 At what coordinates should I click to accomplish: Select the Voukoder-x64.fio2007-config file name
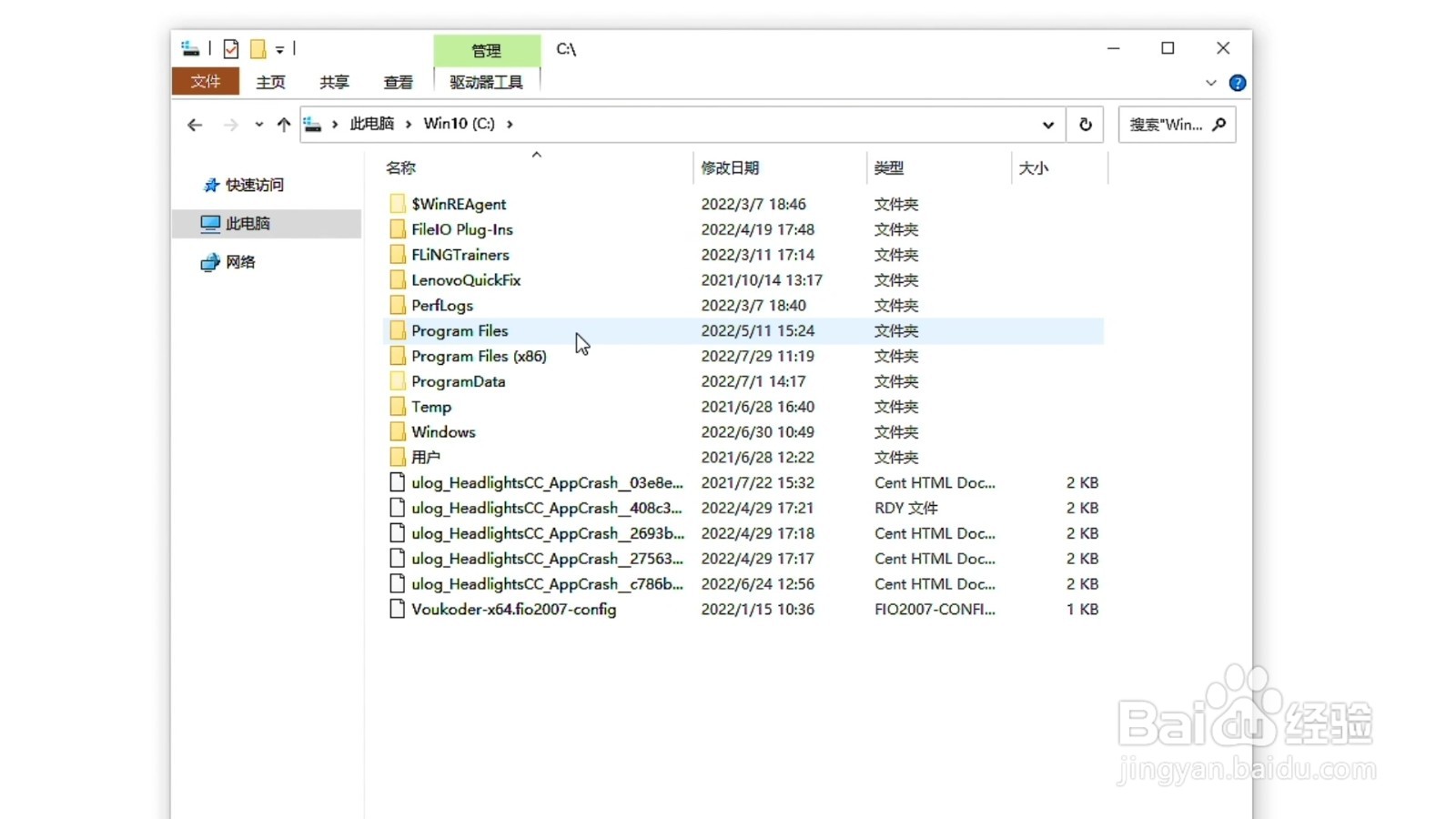pos(514,610)
